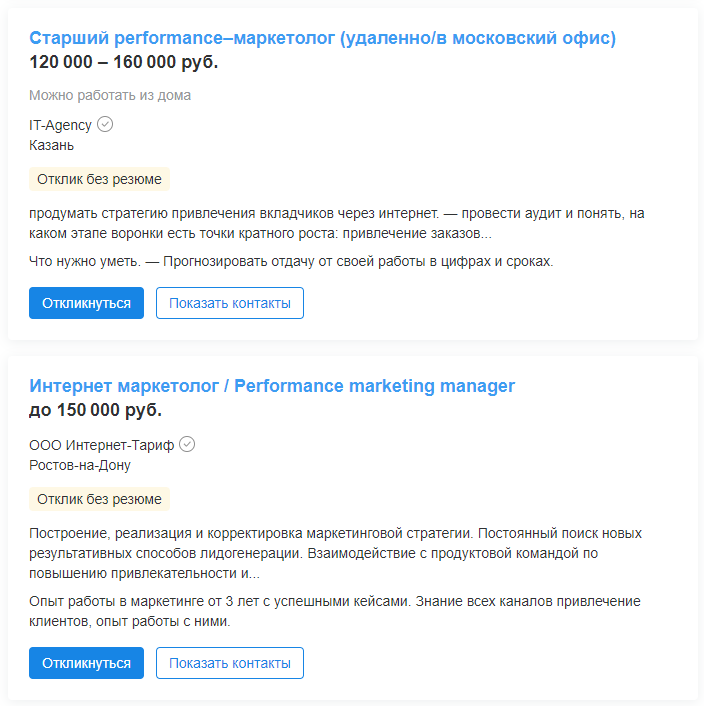Click verified checkmark icon next to IT-Agency
The width and height of the screenshot is (704, 706).
click(x=105, y=125)
